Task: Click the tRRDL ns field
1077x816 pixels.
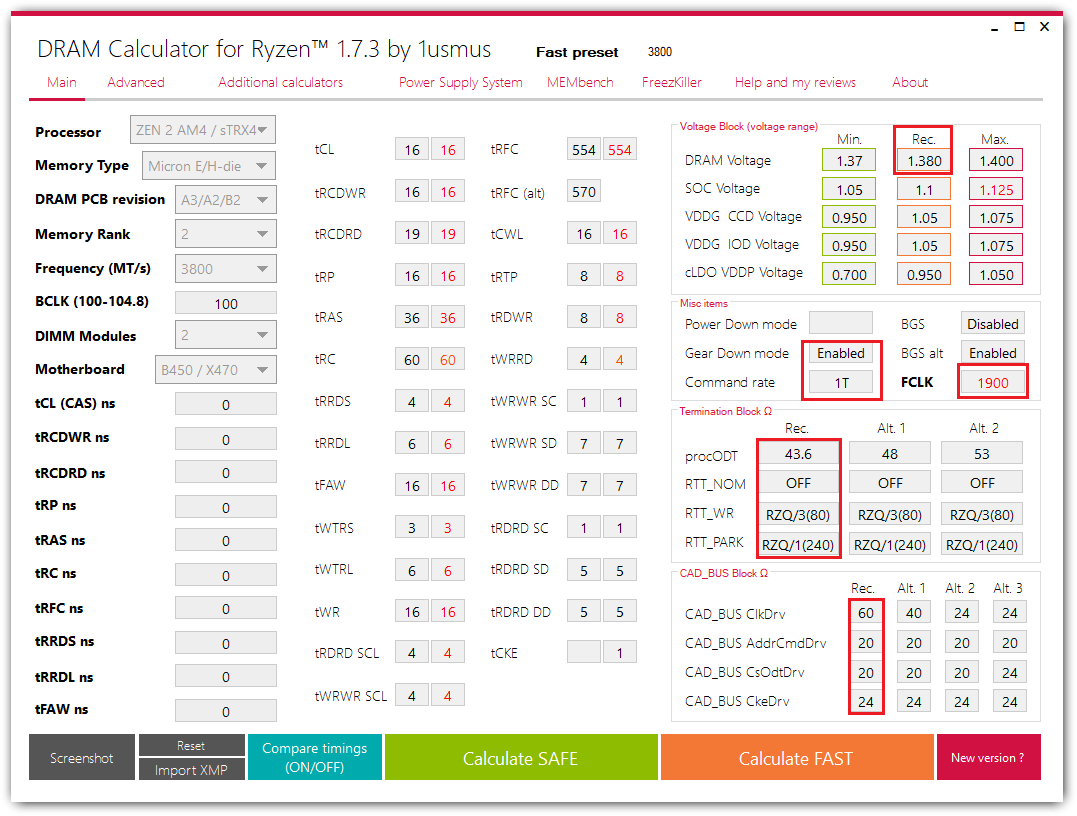Action: (x=226, y=676)
